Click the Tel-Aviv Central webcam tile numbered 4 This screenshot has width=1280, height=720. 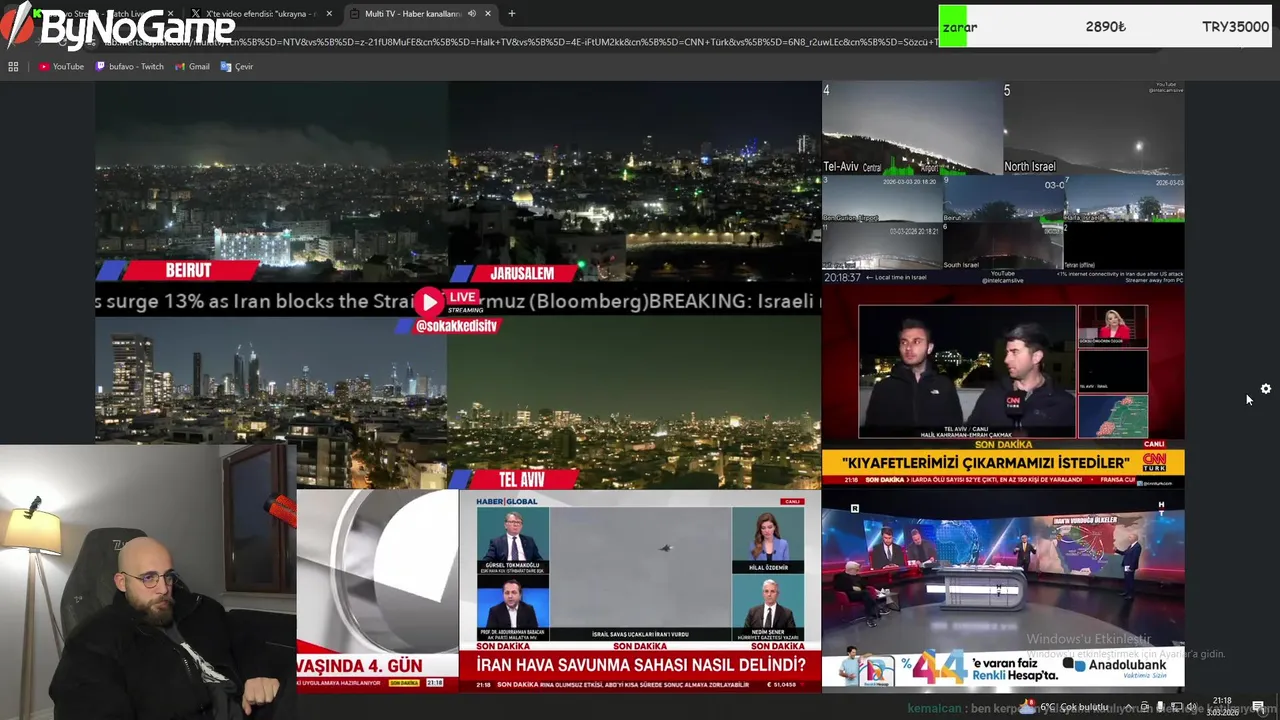(912, 128)
